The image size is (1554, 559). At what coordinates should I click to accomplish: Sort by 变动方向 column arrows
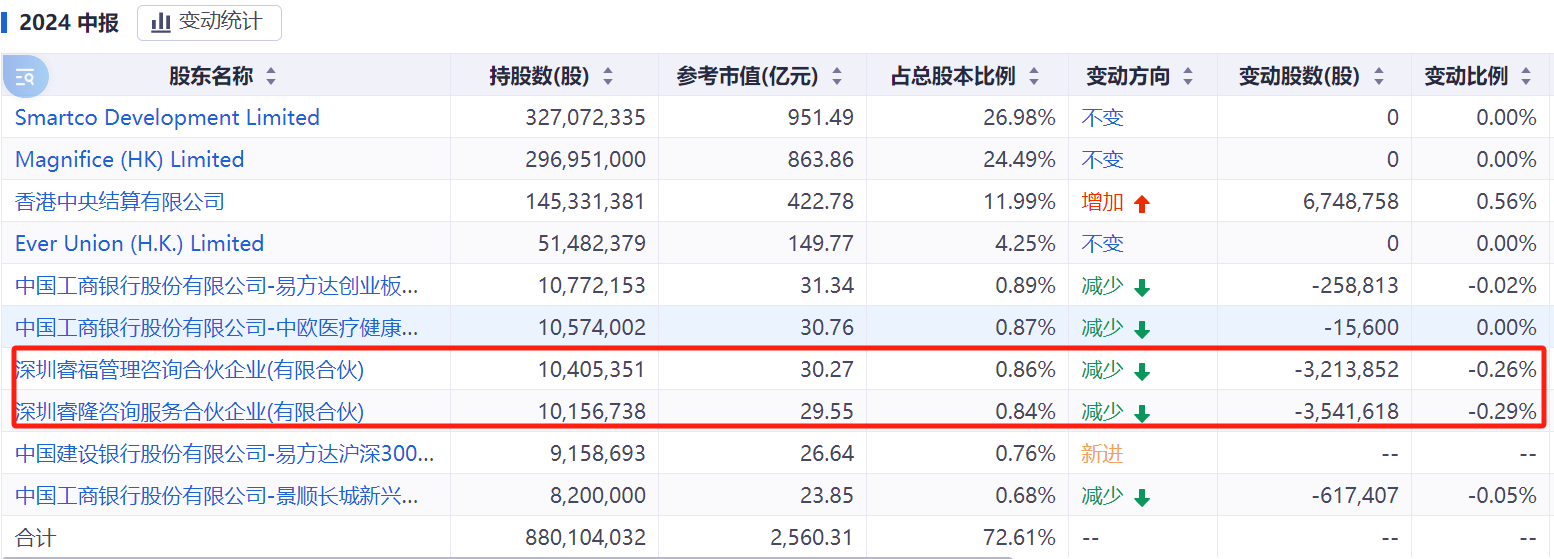[x=1188, y=76]
